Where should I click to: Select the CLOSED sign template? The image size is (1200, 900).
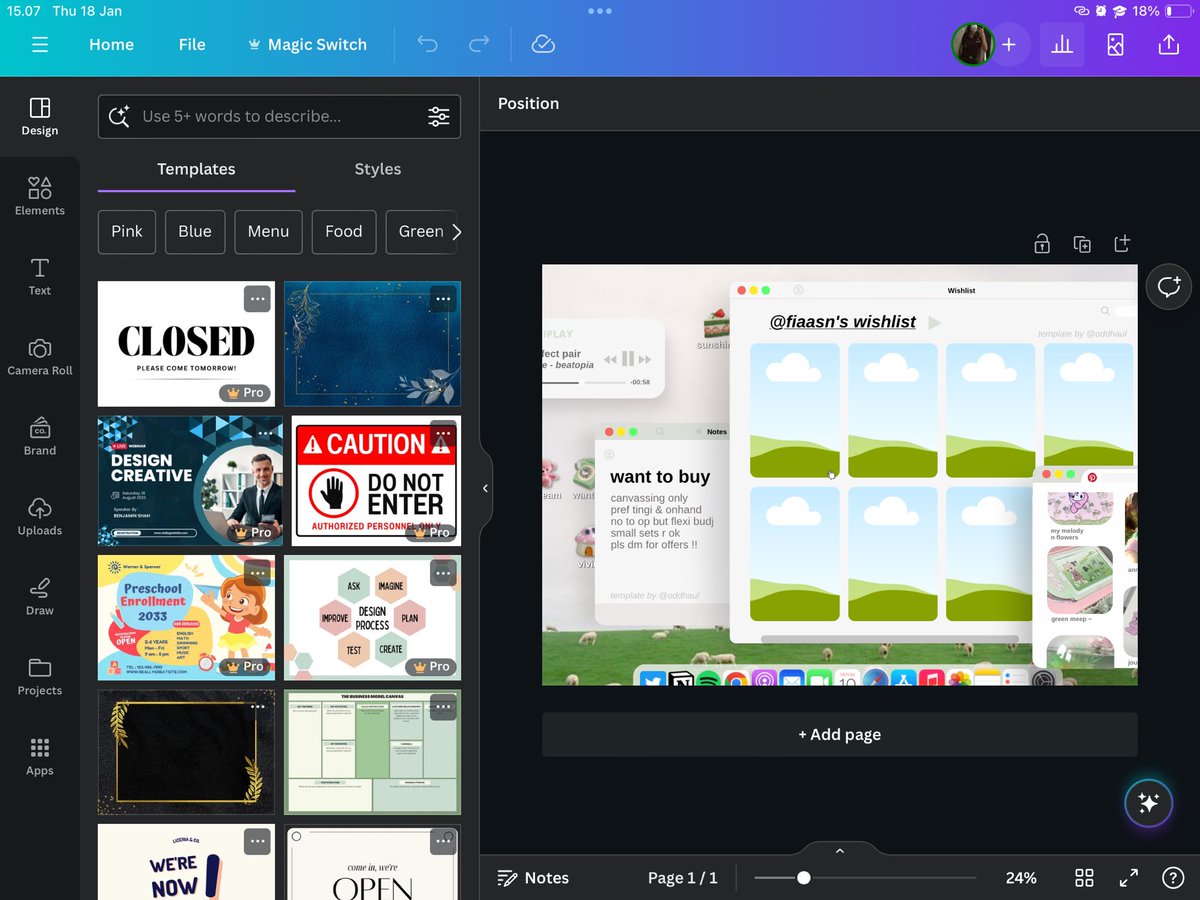(186, 343)
